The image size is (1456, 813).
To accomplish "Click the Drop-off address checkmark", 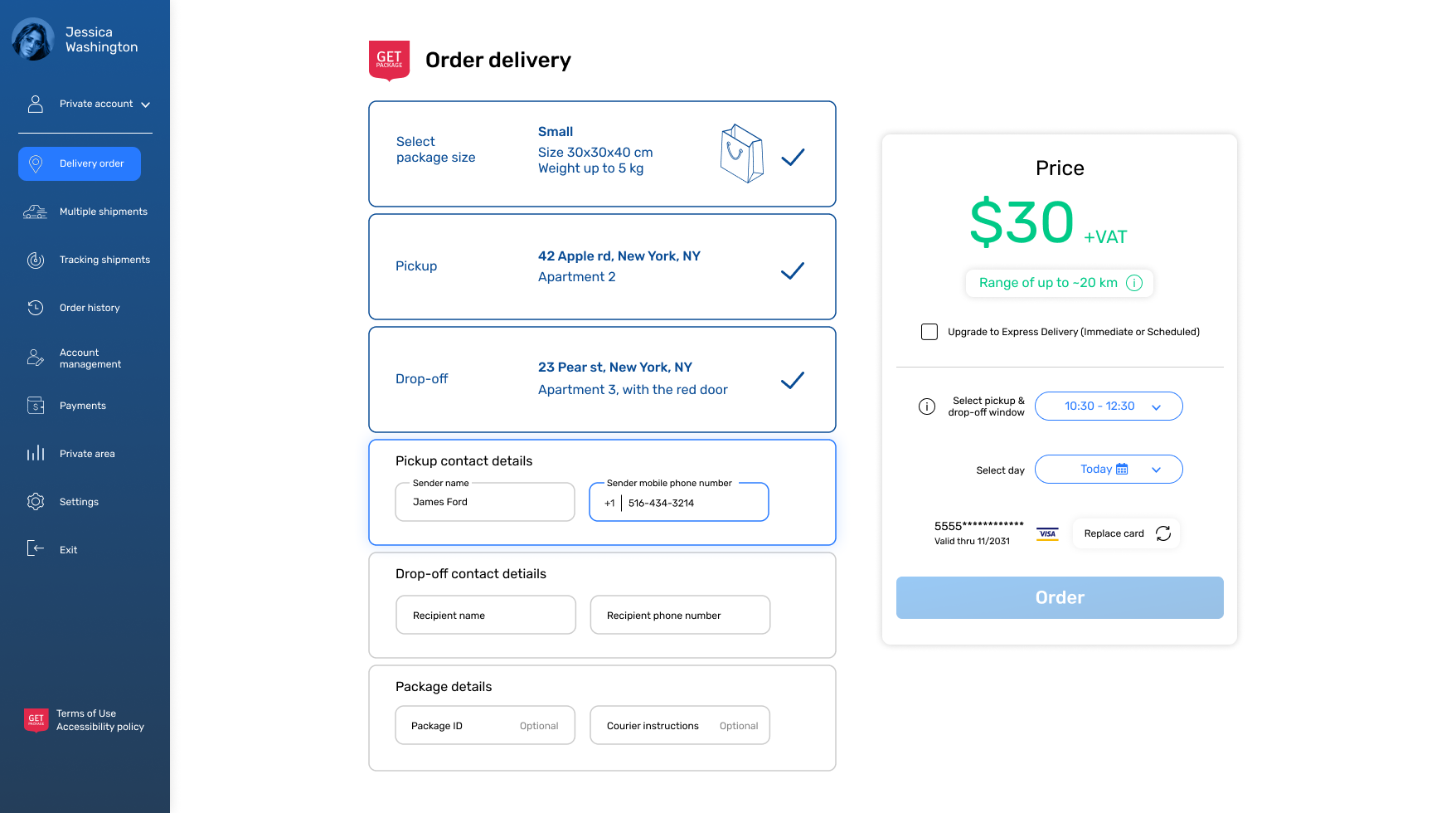I will pyautogui.click(x=793, y=380).
